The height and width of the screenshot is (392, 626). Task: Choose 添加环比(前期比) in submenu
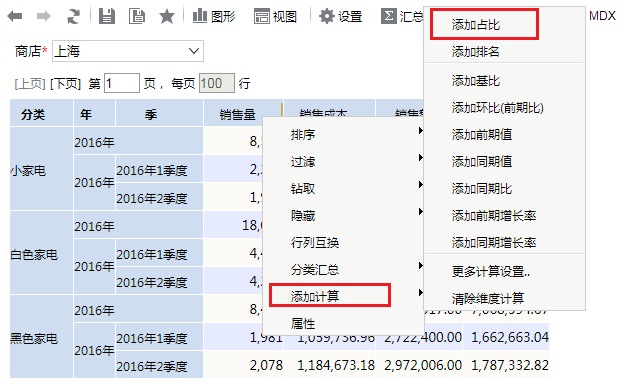(x=504, y=108)
